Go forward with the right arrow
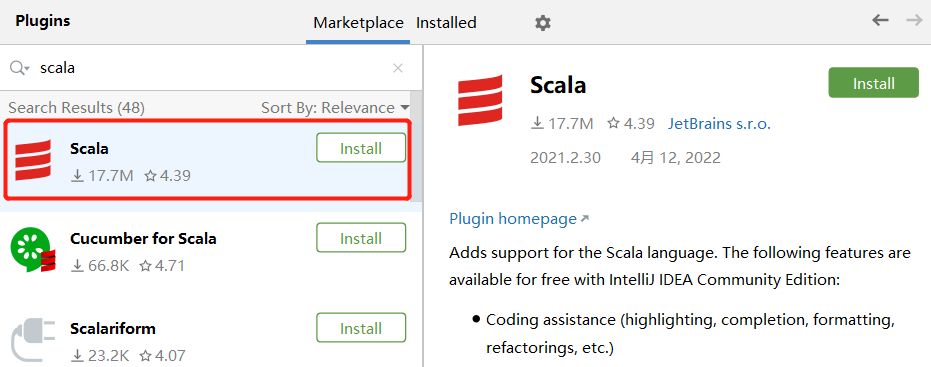Image resolution: width=931 pixels, height=367 pixels. tap(914, 20)
